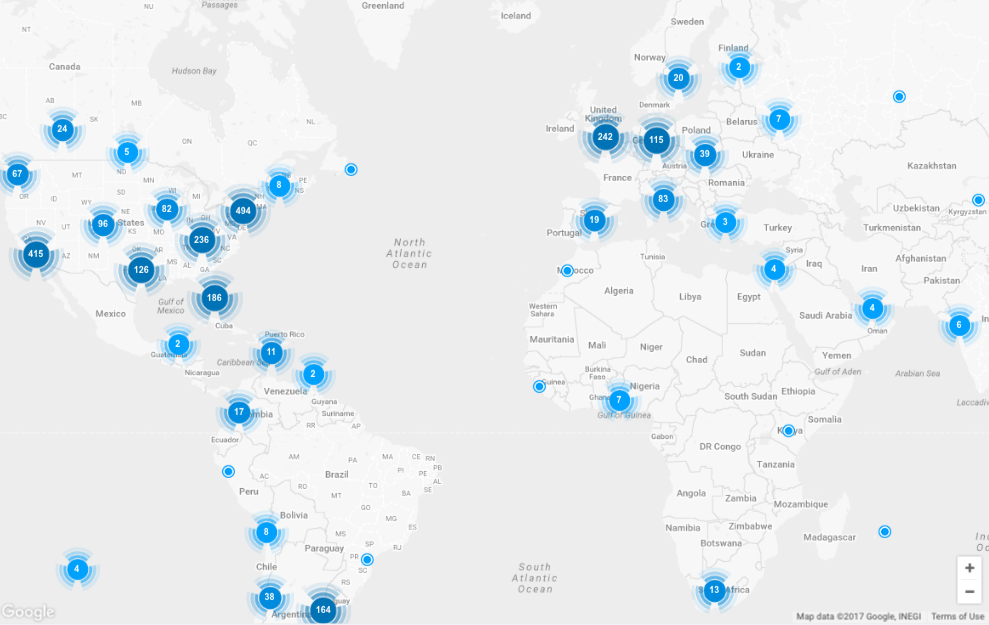
Task: Click the 126 cluster marker over Texas
Action: point(141,270)
